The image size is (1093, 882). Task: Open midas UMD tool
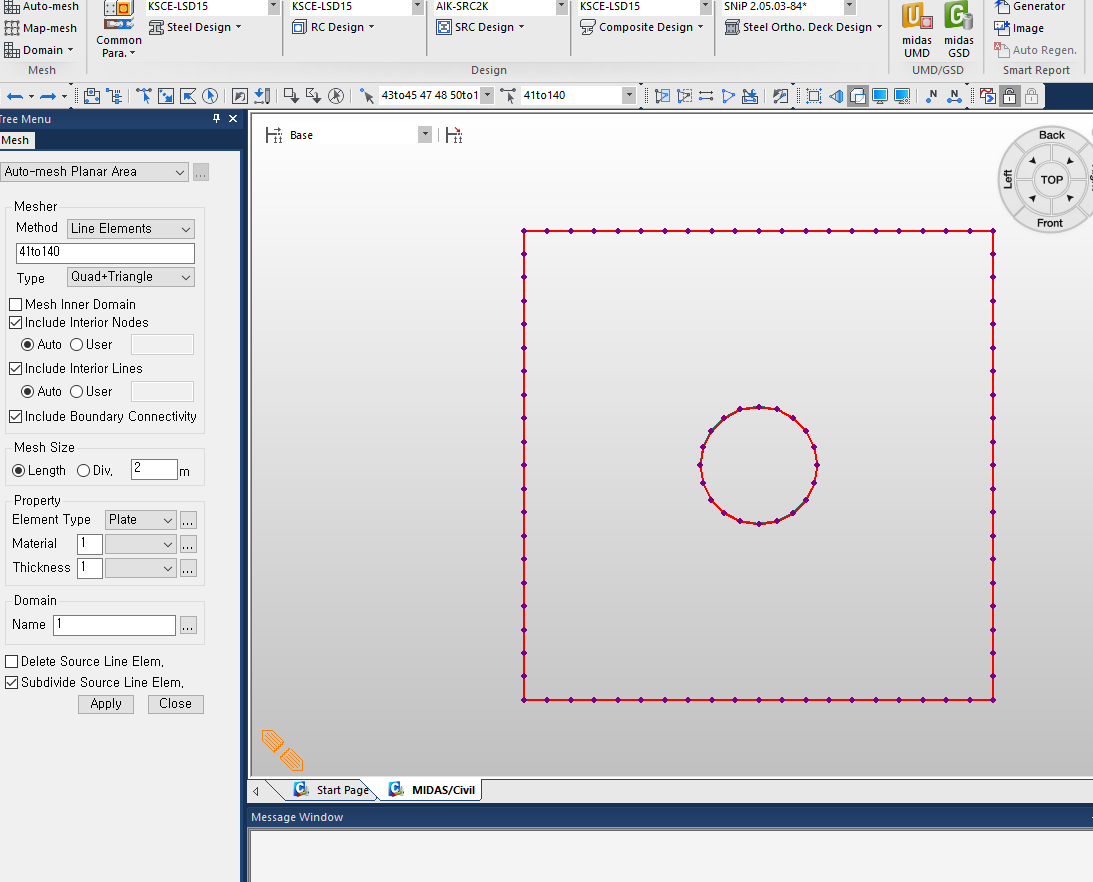pos(917,30)
